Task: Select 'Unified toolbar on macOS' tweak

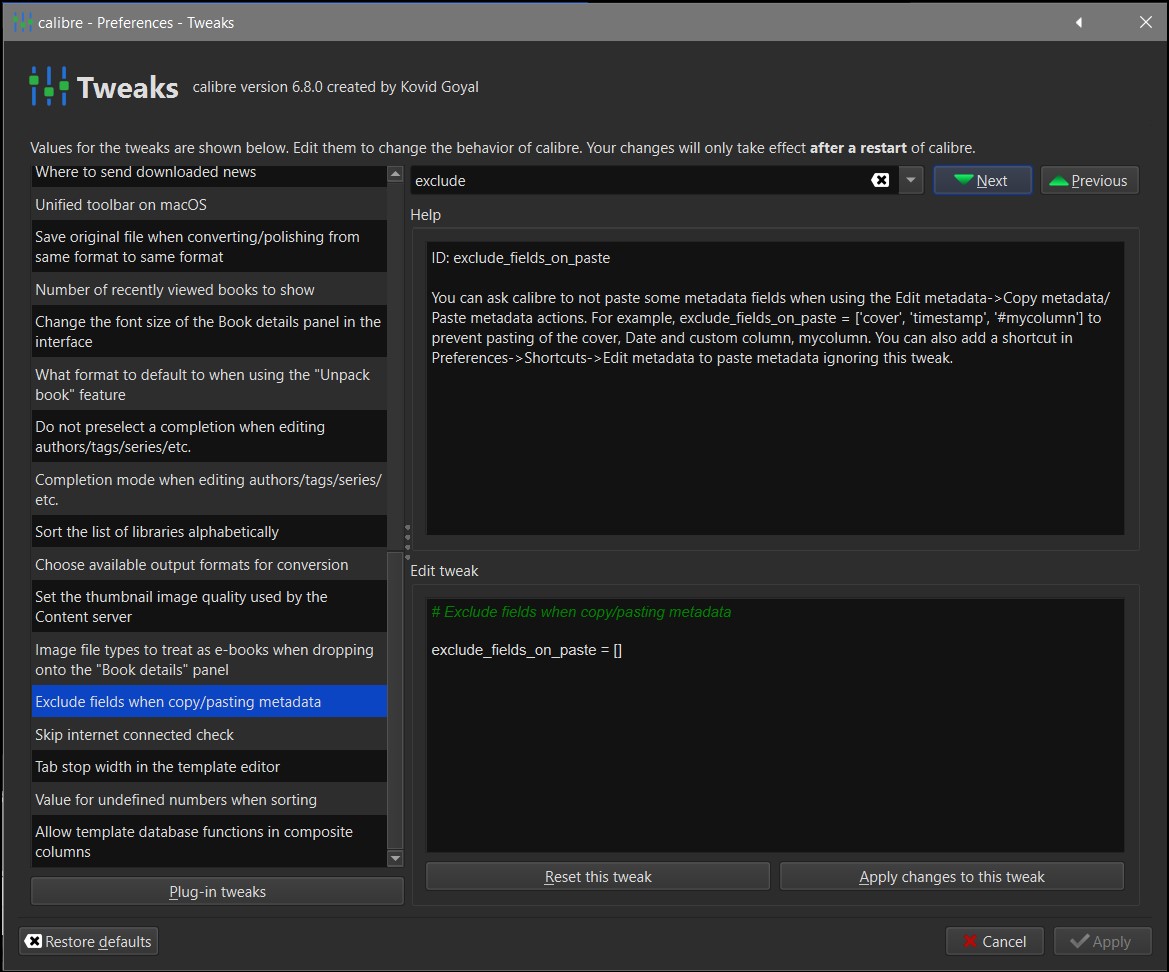Action: click(209, 204)
